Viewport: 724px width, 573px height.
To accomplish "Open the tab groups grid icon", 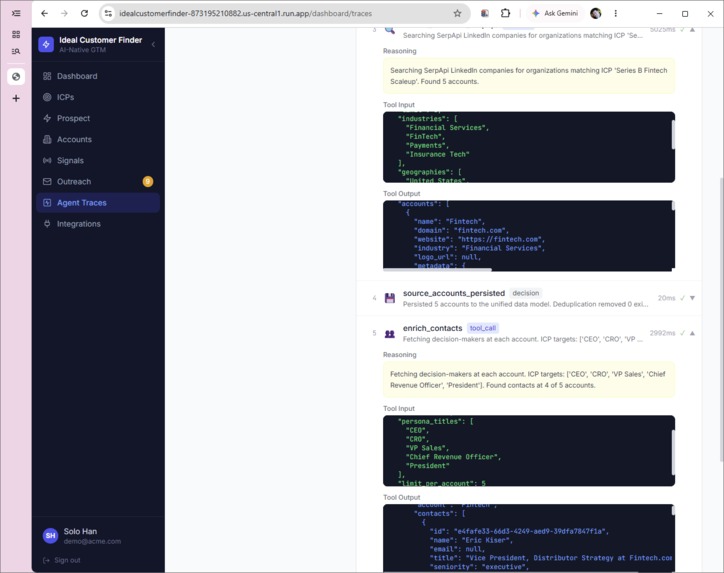I will (x=16, y=34).
